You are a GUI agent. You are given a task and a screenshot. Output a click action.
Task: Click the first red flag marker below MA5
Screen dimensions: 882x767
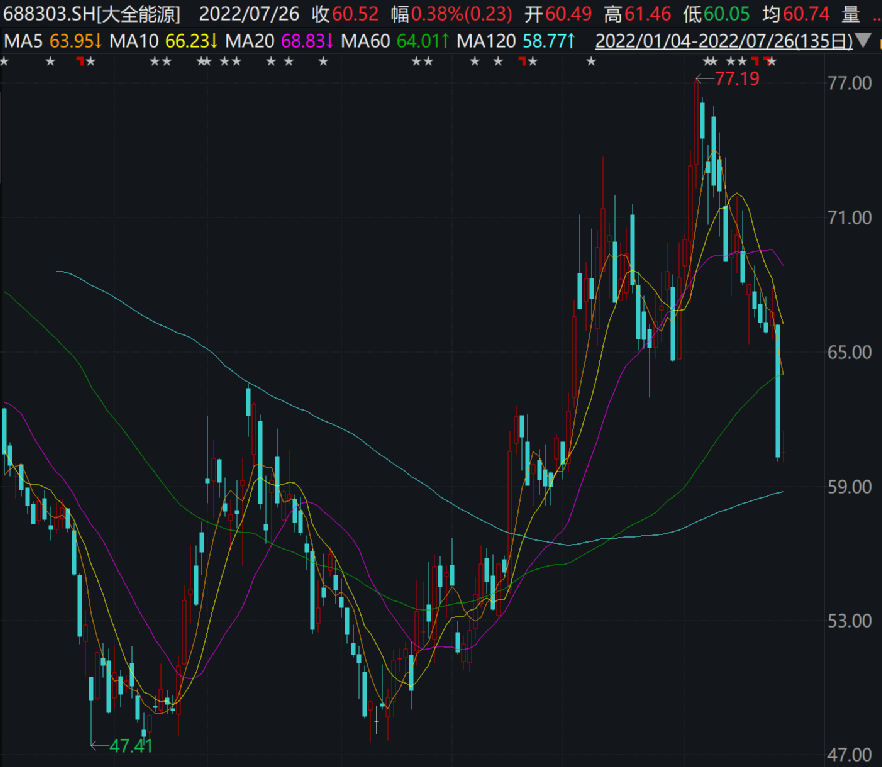click(x=80, y=62)
